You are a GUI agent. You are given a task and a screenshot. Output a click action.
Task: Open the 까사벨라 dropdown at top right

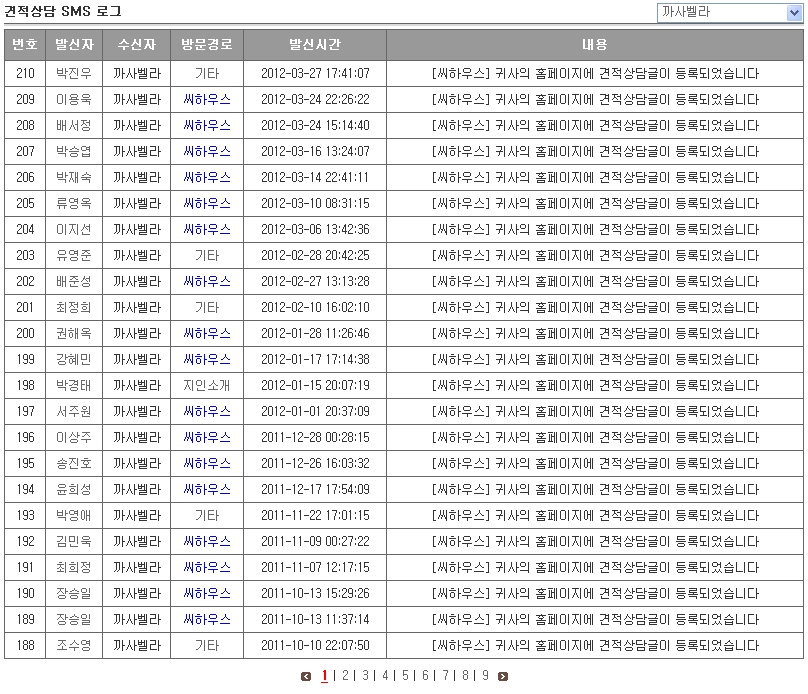730,13
